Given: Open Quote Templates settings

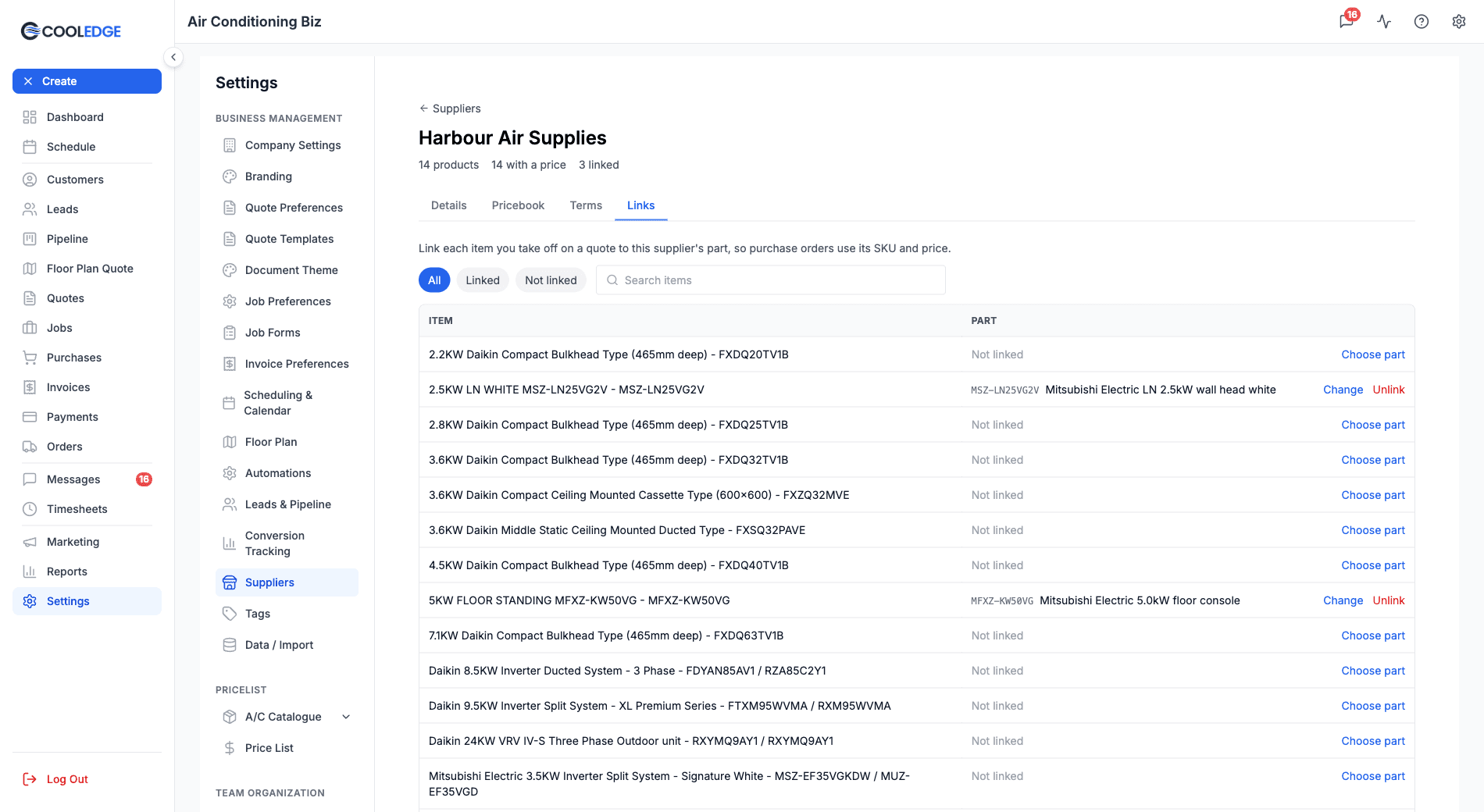Looking at the screenshot, I should coord(287,239).
